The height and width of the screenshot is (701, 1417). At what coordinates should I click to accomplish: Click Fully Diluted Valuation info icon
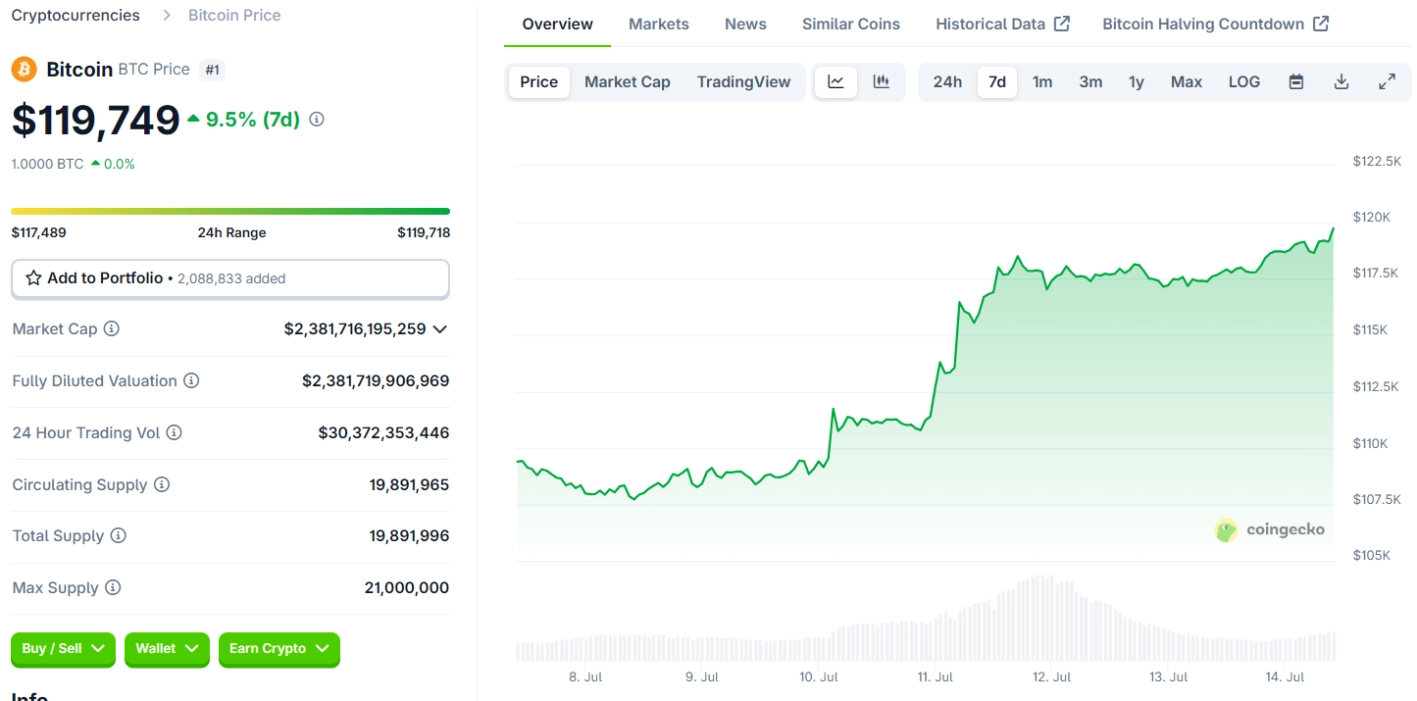[191, 380]
